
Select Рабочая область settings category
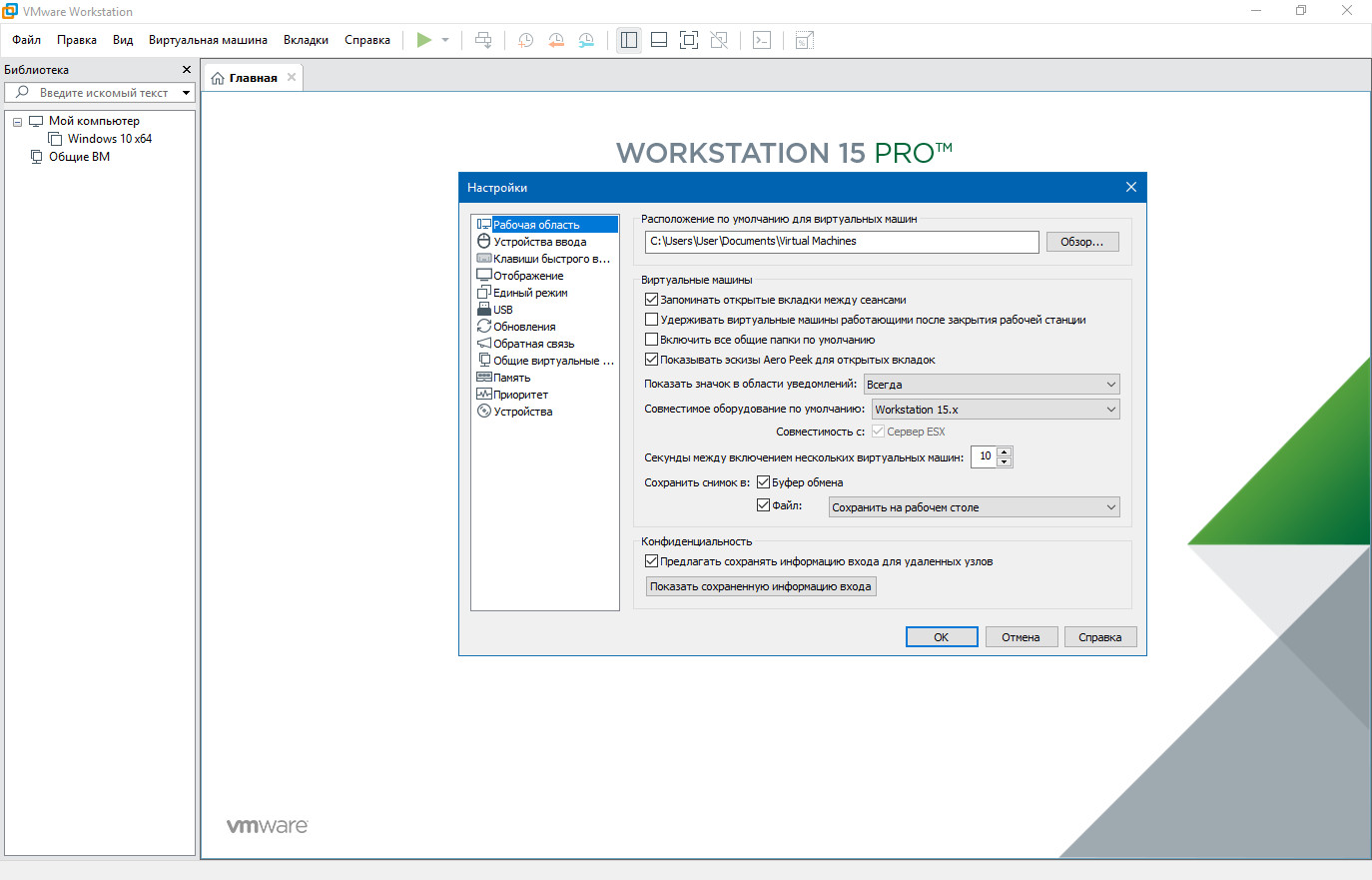546,225
